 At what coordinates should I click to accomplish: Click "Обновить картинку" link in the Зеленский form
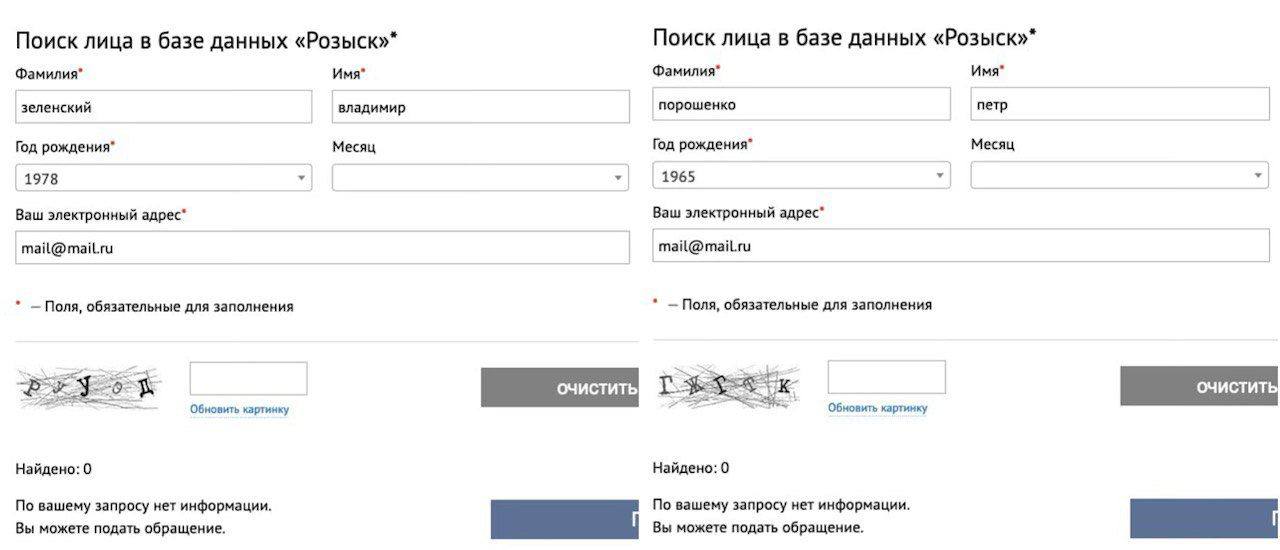click(x=239, y=409)
